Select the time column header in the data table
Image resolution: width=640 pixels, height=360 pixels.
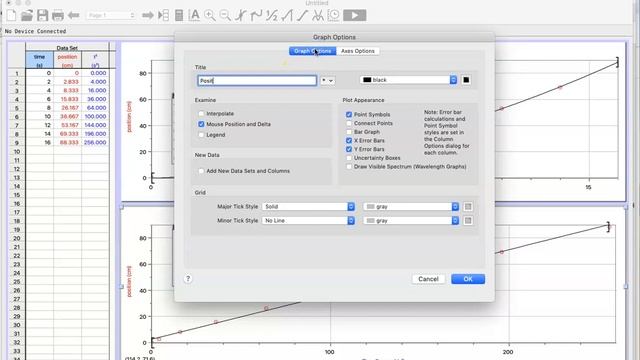pos(40,60)
